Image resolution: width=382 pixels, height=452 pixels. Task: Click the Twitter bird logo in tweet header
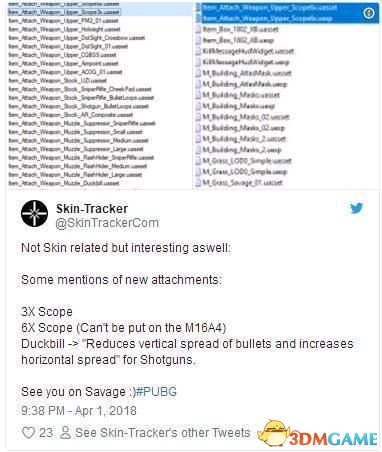[x=356, y=209]
